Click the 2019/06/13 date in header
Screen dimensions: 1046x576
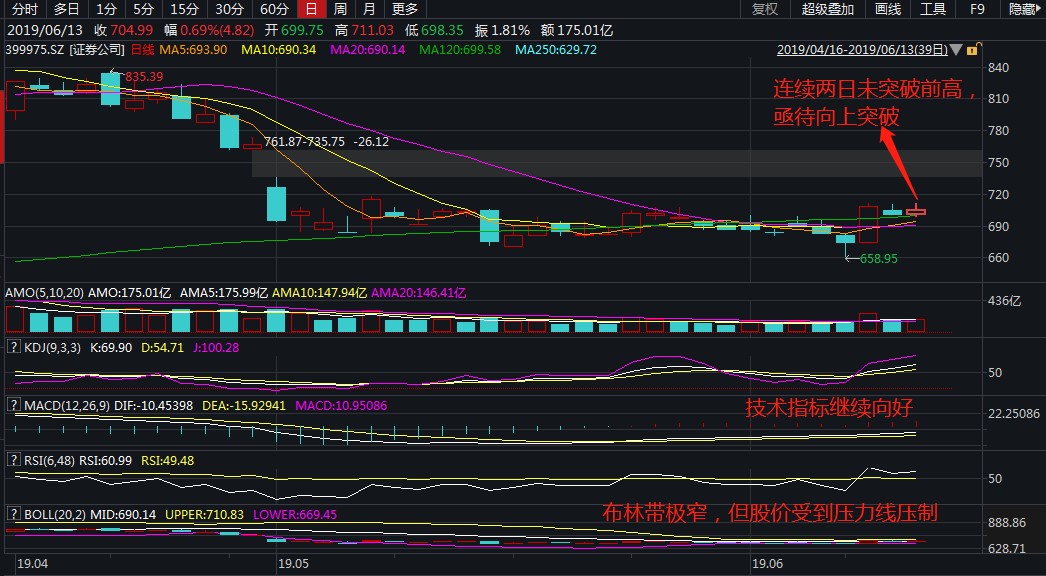pyautogui.click(x=47, y=30)
